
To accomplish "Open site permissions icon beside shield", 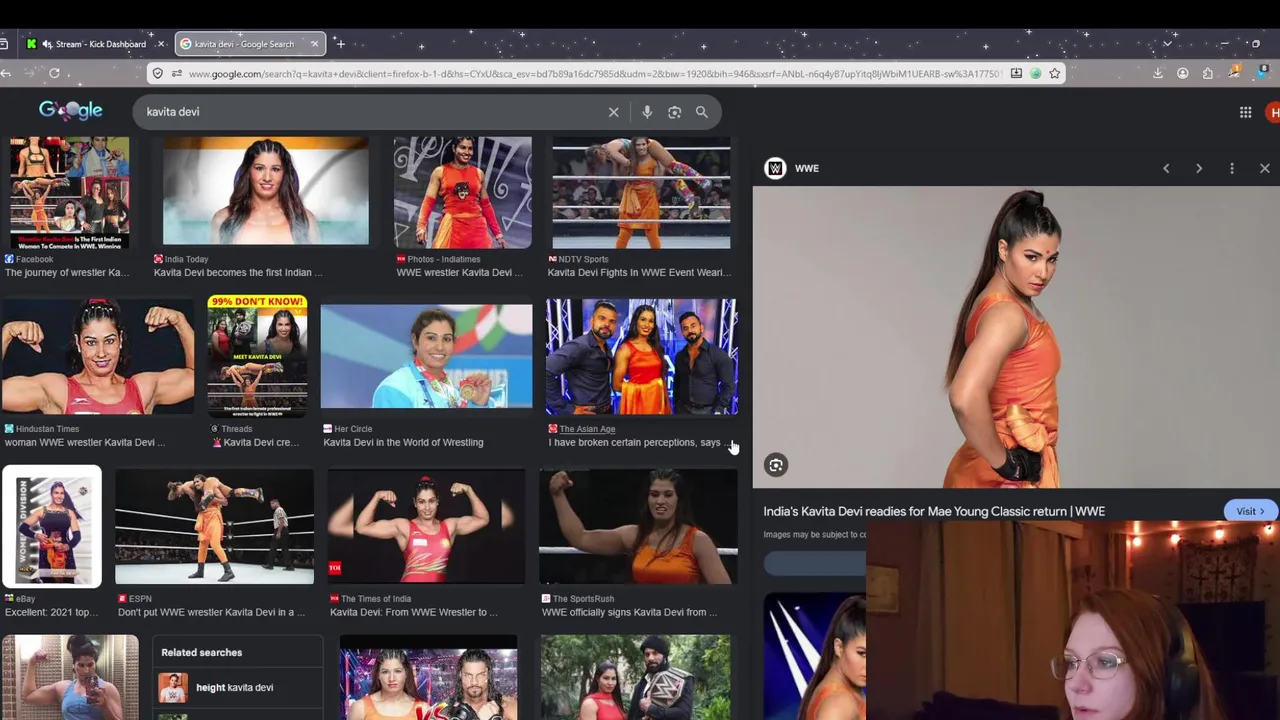I will (x=176, y=73).
